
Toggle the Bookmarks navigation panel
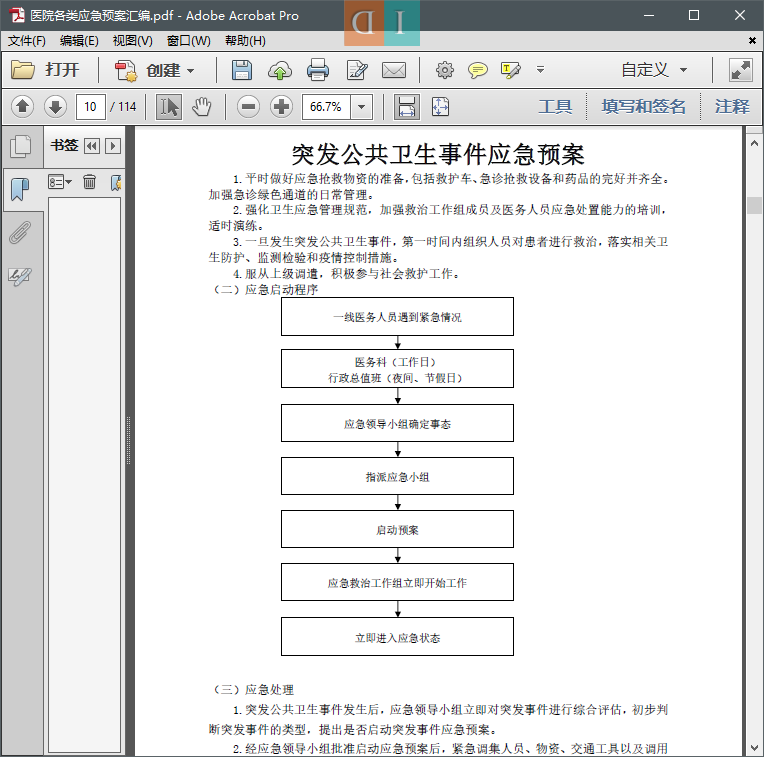pyautogui.click(x=20, y=189)
